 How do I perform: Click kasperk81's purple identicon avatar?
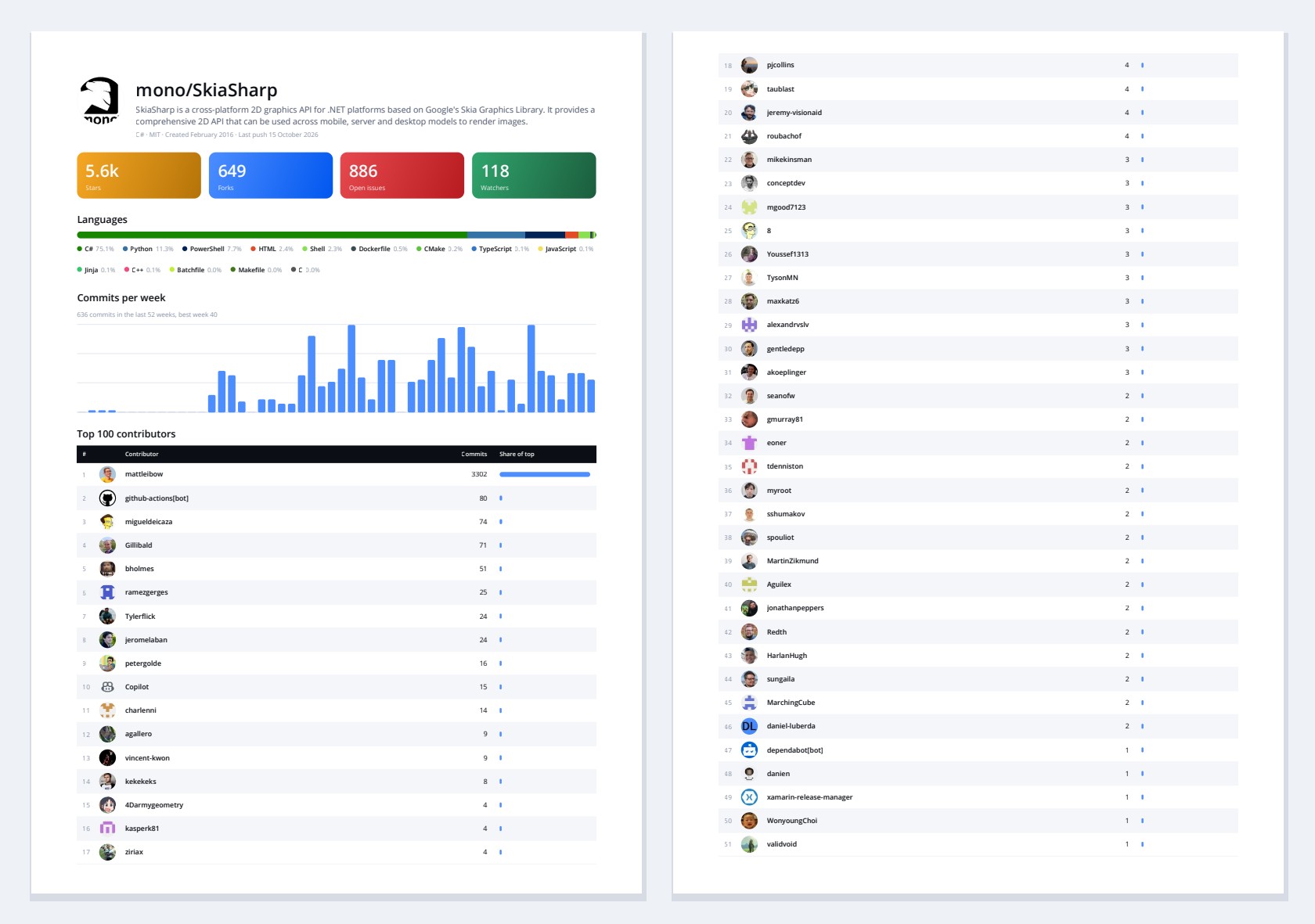tap(107, 829)
